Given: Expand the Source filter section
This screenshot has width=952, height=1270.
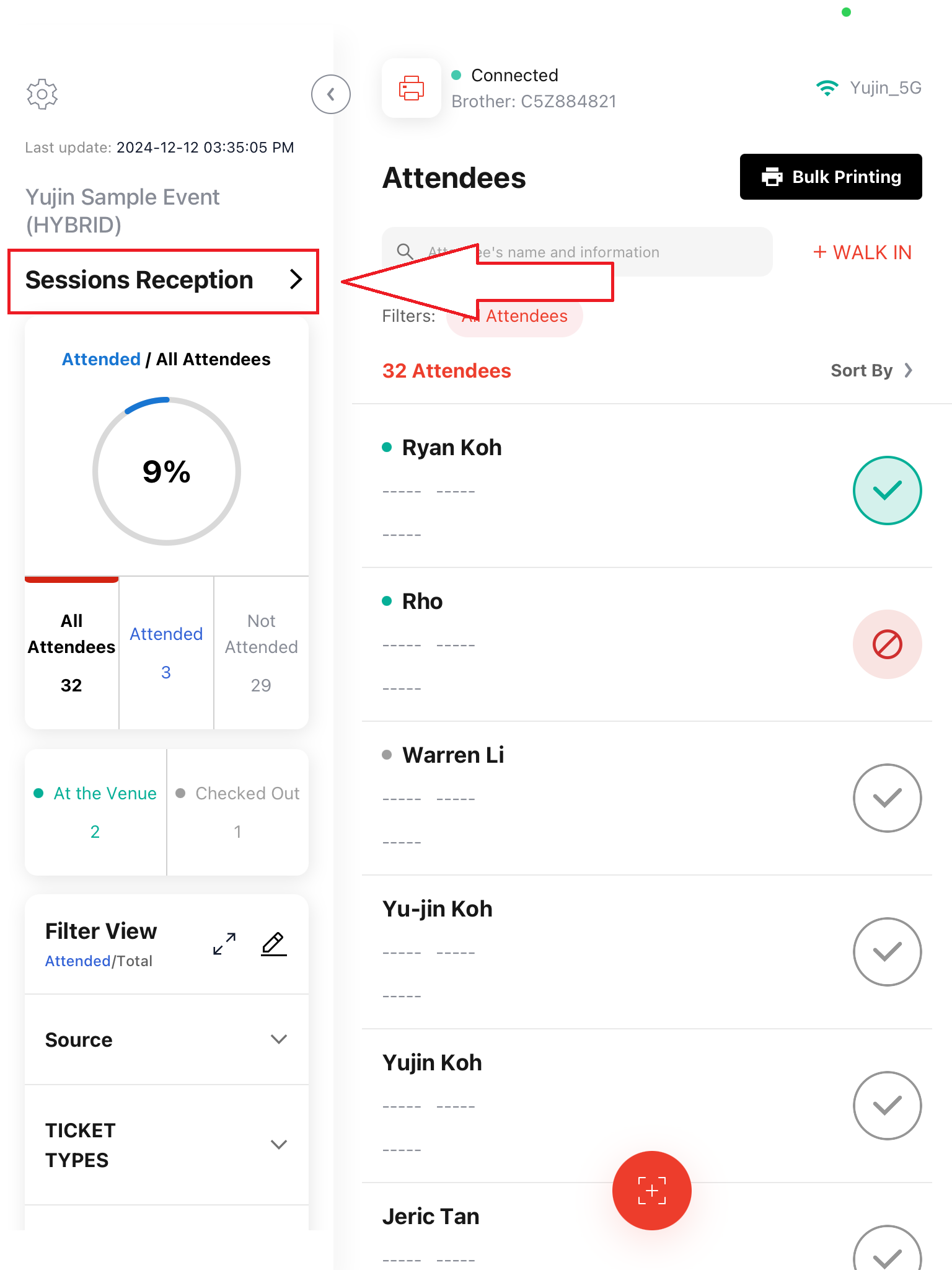Looking at the screenshot, I should click(167, 1039).
